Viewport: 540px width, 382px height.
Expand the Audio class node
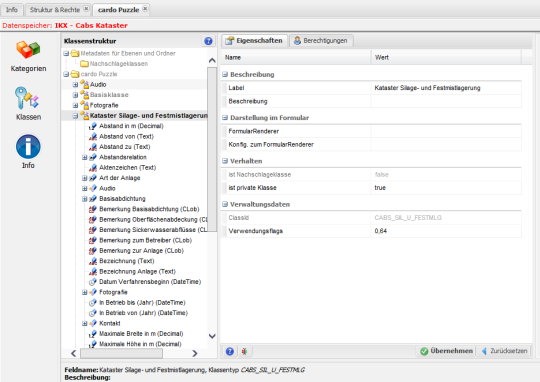pos(75,84)
